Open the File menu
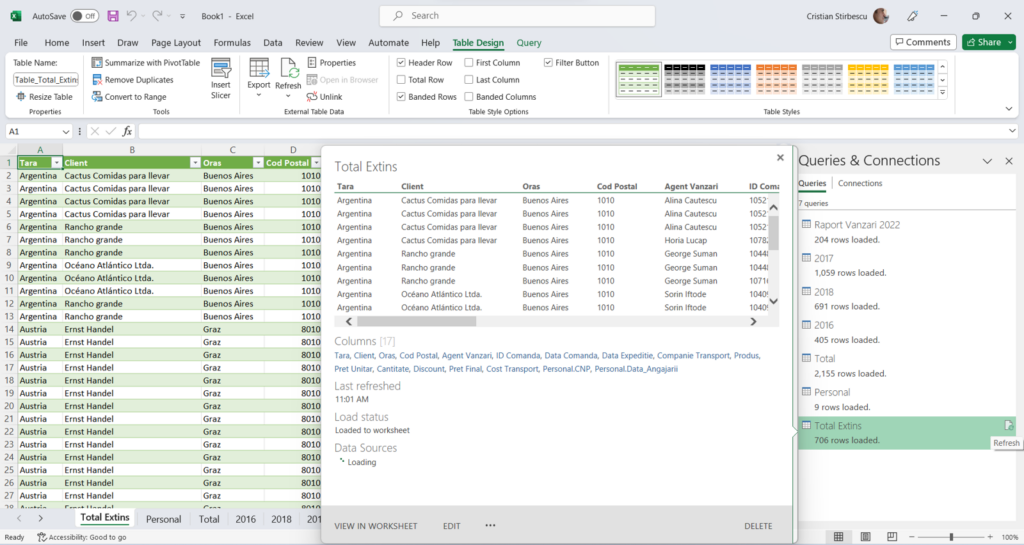This screenshot has width=1024, height=545. (21, 42)
